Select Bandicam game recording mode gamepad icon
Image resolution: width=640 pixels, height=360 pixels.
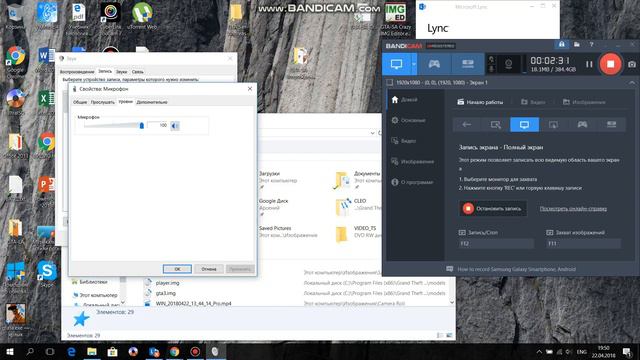tap(434, 64)
